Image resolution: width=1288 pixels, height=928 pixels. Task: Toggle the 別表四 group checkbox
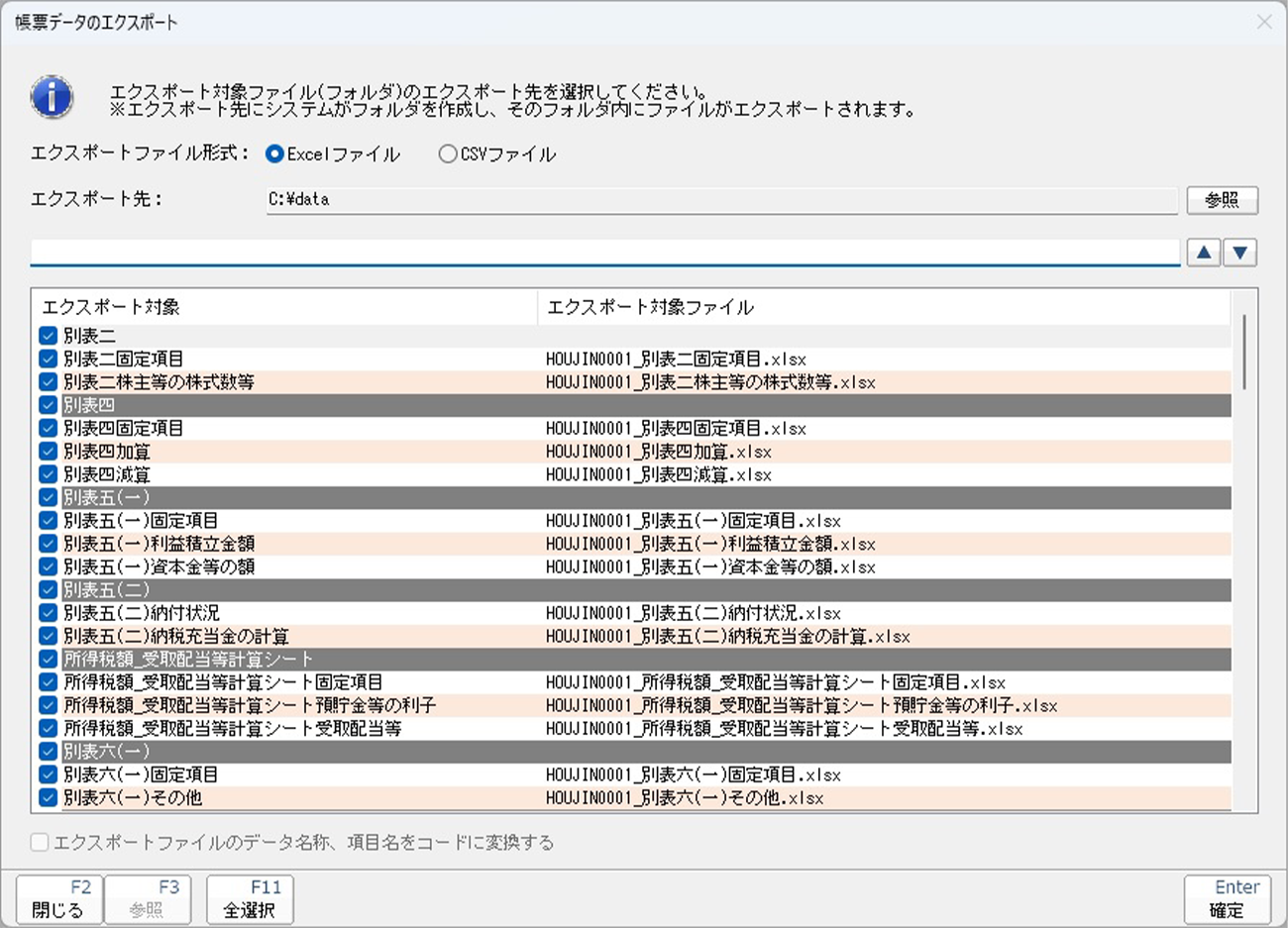(x=48, y=405)
